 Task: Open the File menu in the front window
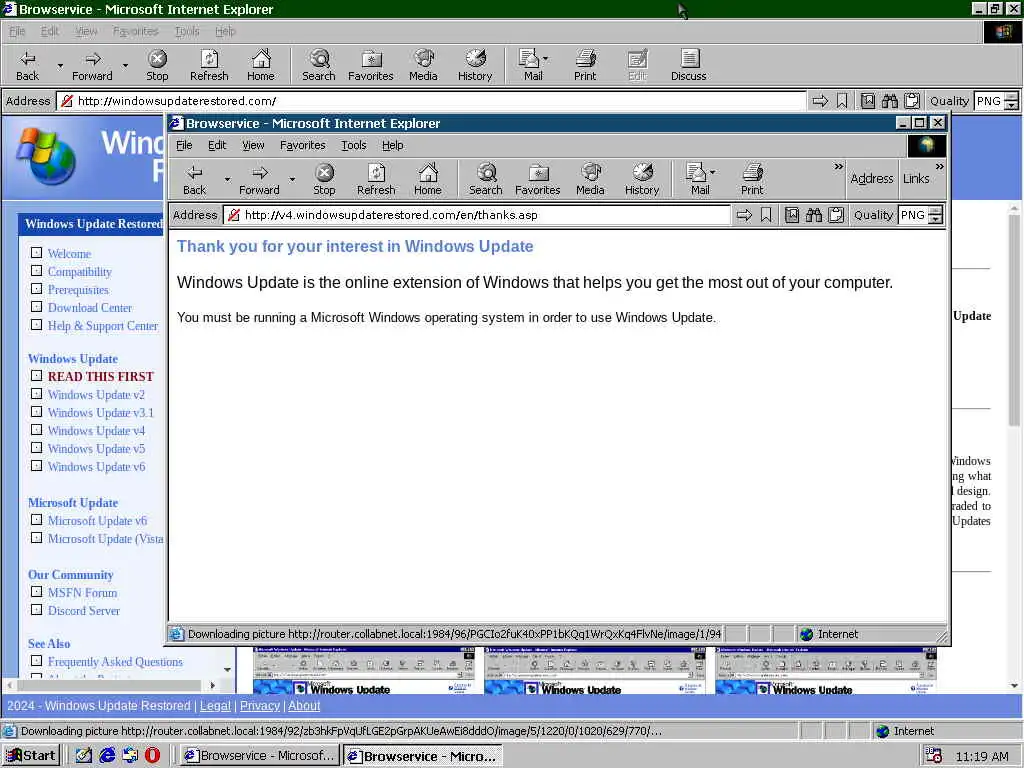184,145
